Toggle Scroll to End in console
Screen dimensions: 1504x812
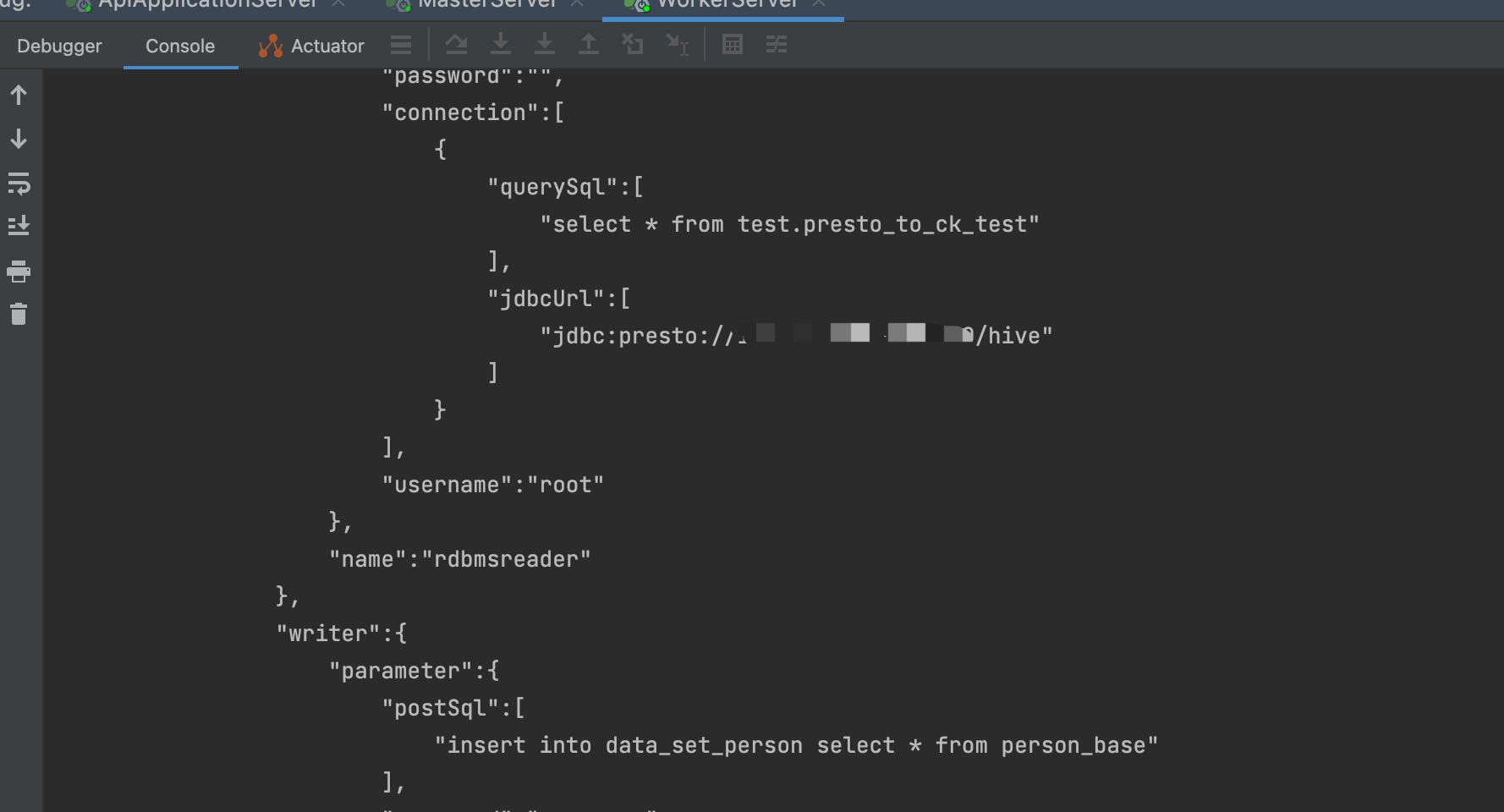(19, 226)
